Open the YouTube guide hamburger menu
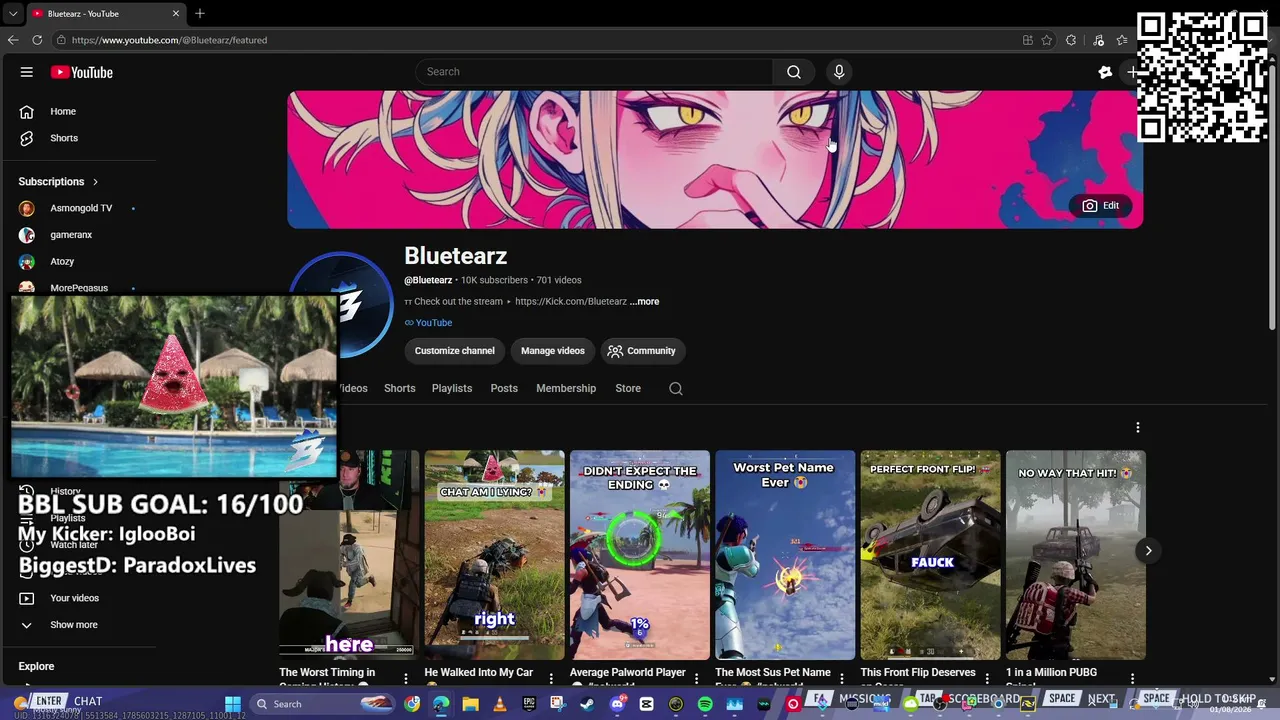The height and width of the screenshot is (720, 1280). click(x=27, y=72)
